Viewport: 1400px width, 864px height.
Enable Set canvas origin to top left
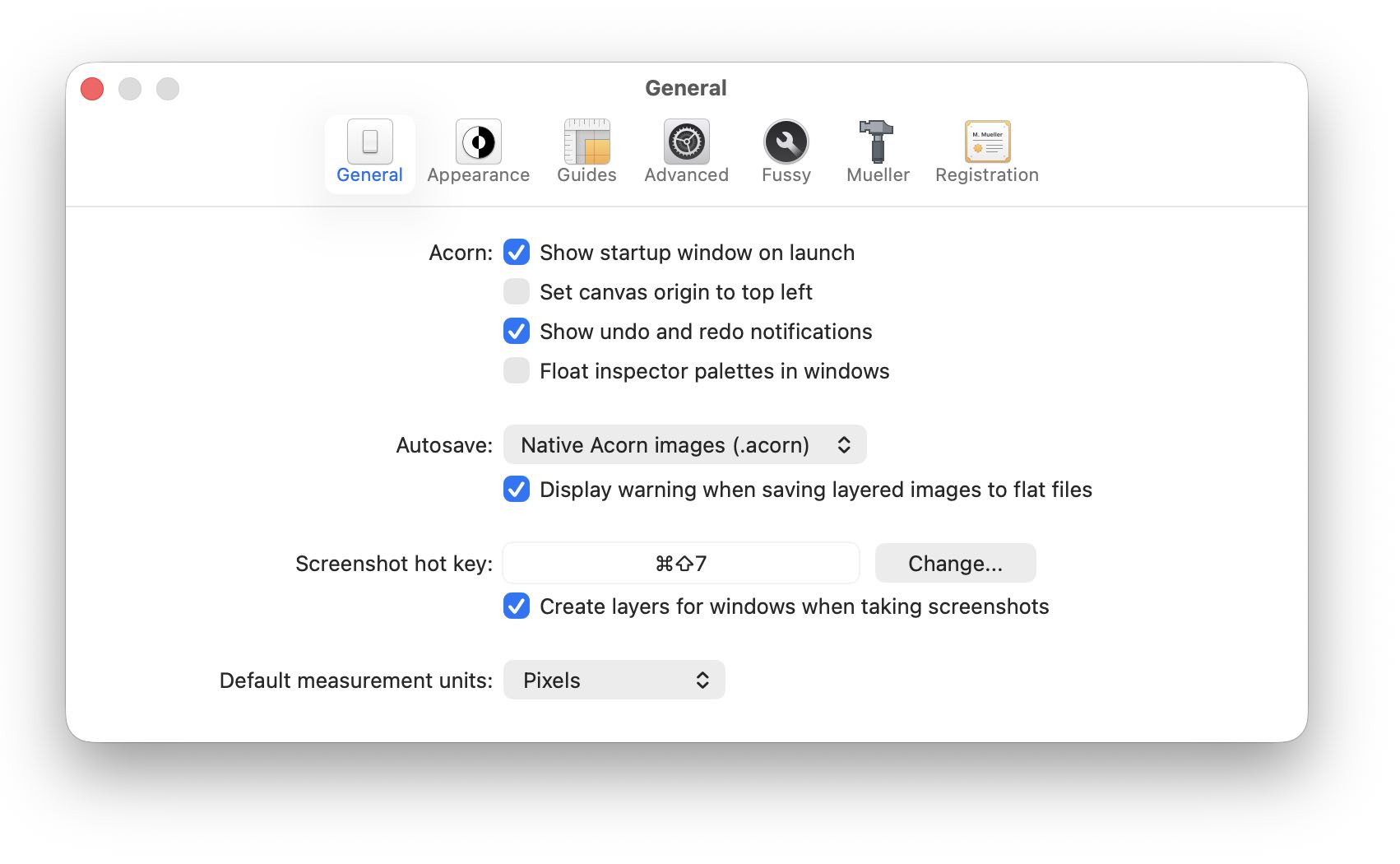coord(517,291)
